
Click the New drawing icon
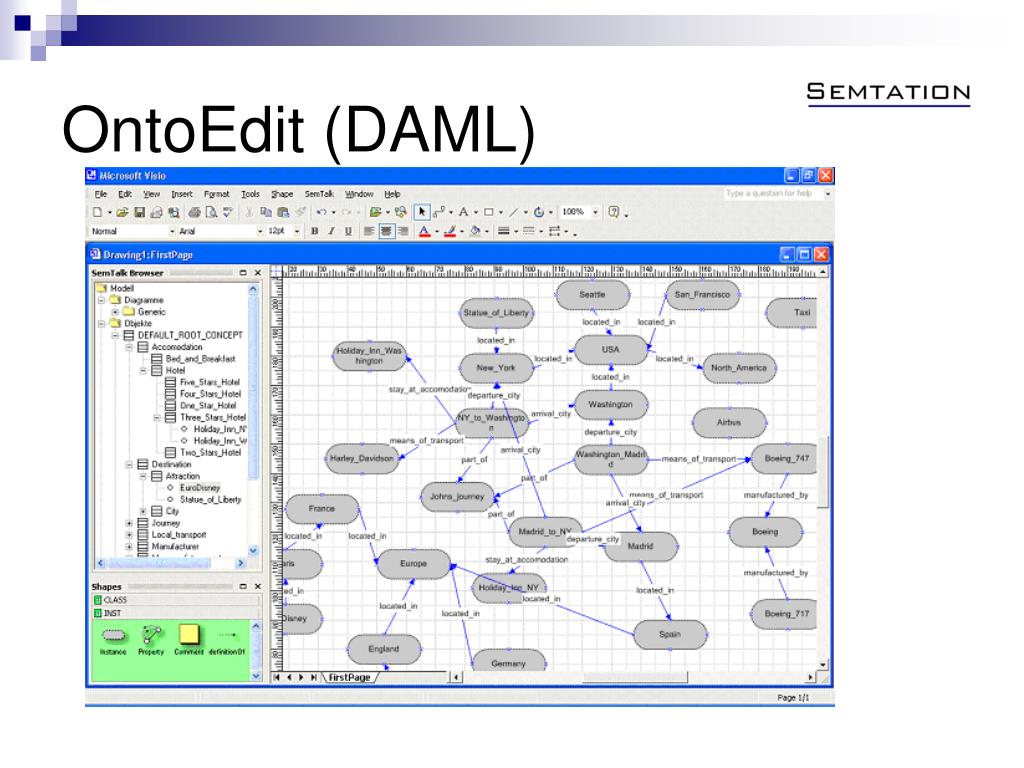click(x=97, y=212)
